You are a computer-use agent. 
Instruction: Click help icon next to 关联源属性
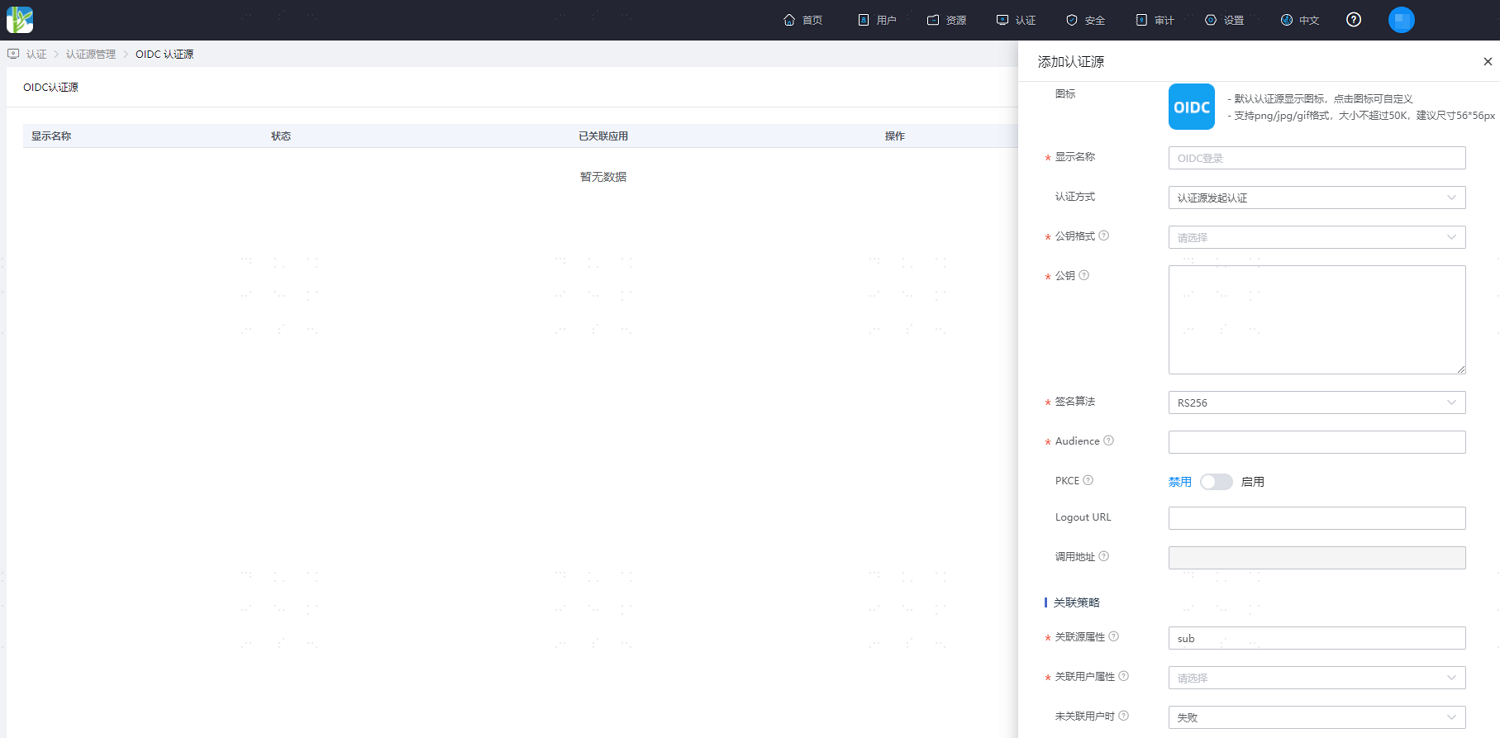tap(1114, 637)
